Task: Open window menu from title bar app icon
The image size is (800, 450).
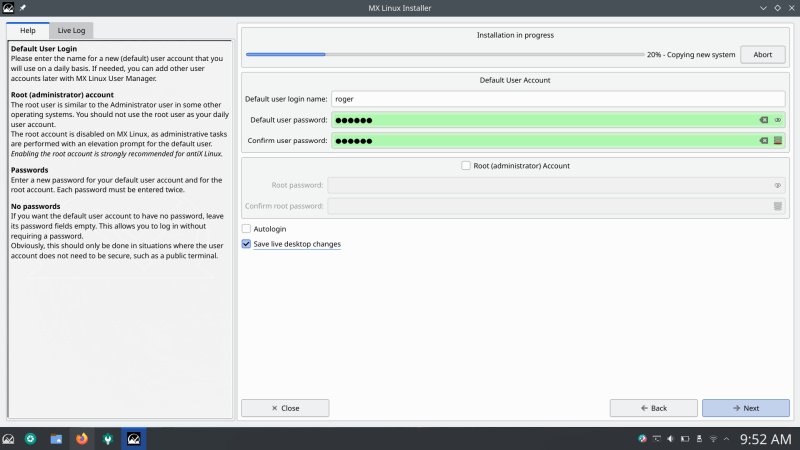Action: (x=8, y=8)
